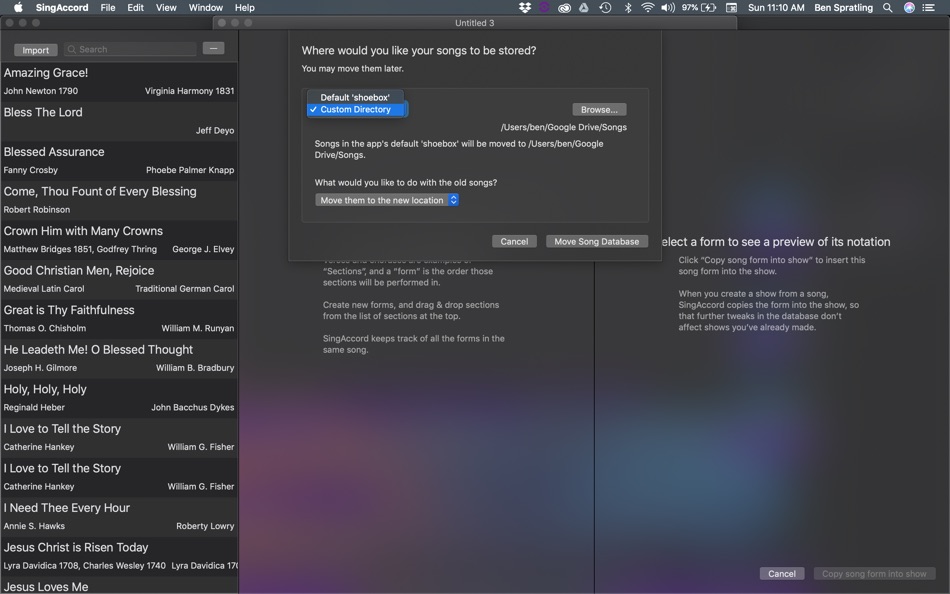Open Siri from menu bar
Viewport: 950px width, 594px height.
coord(909,7)
